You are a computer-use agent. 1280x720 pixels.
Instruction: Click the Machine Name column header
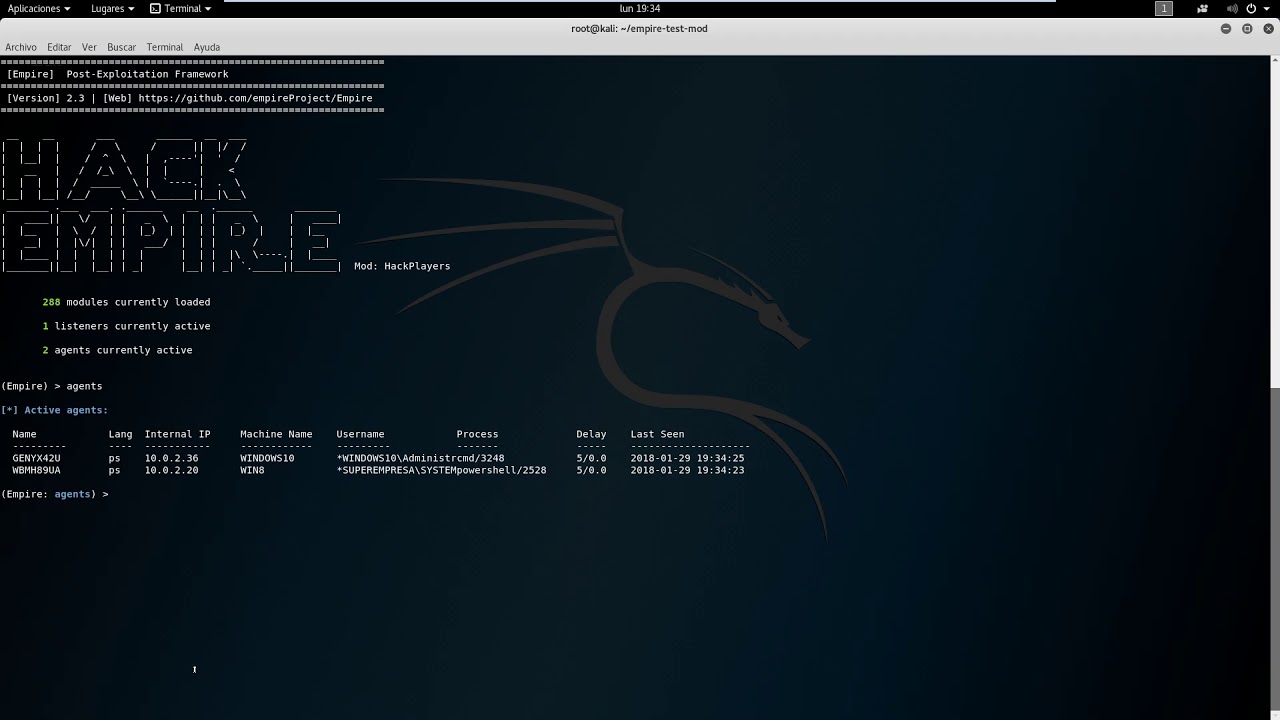pyautogui.click(x=276, y=434)
